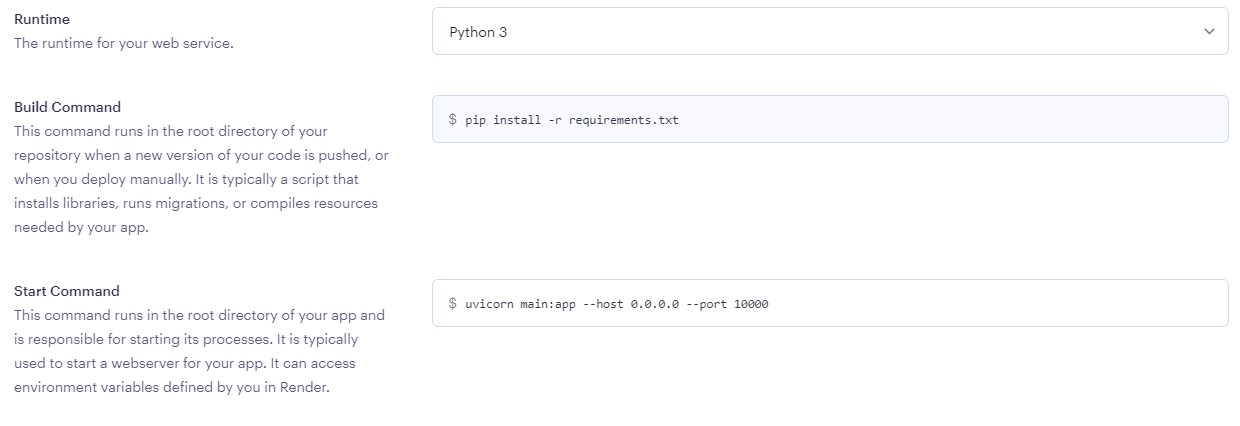The height and width of the screenshot is (426, 1240).
Task: Click the Runtime description text
Action: click(x=123, y=43)
